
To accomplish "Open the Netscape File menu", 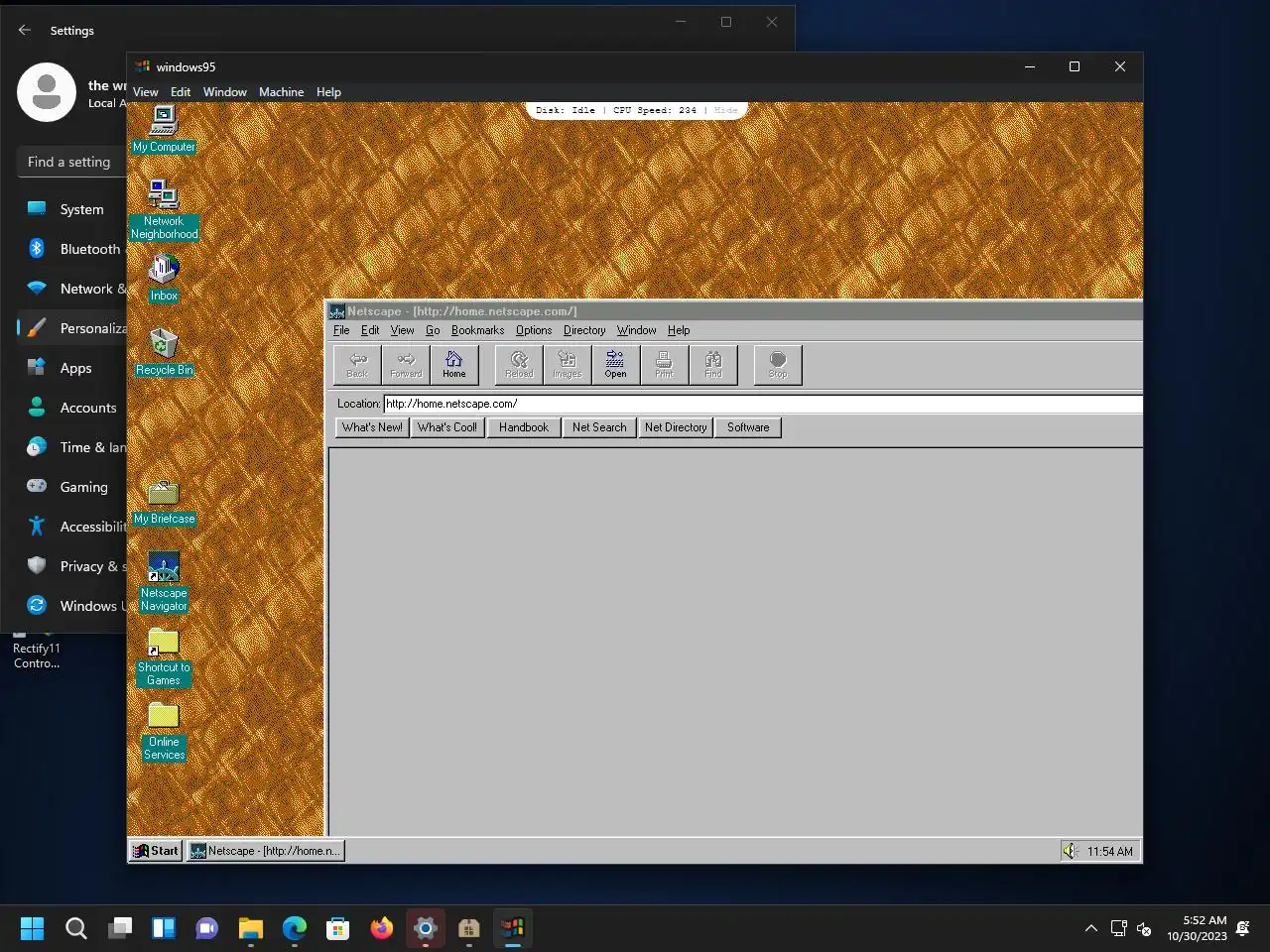I will 341,330.
